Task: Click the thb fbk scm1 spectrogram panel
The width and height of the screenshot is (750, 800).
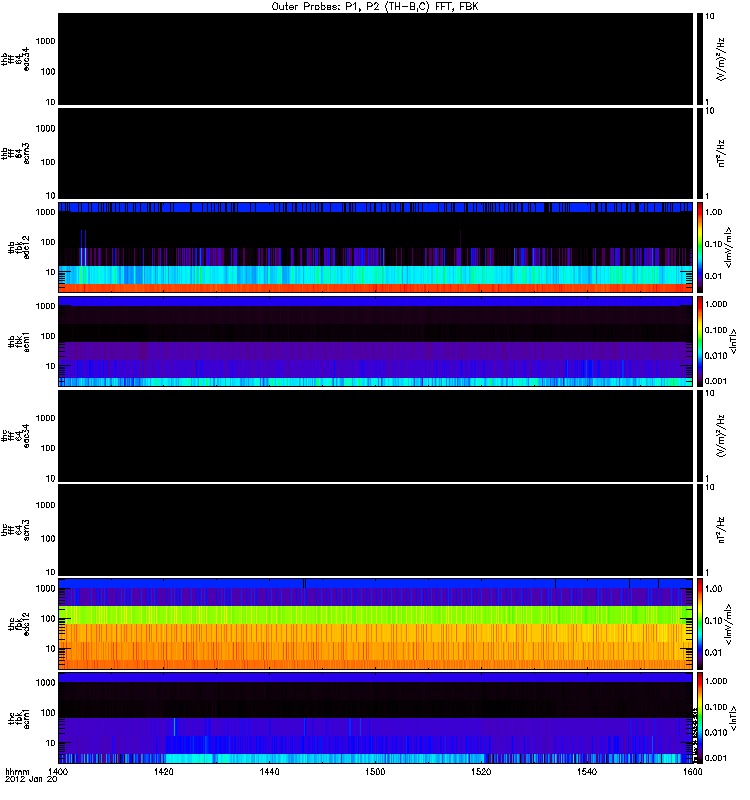Action: 376,341
